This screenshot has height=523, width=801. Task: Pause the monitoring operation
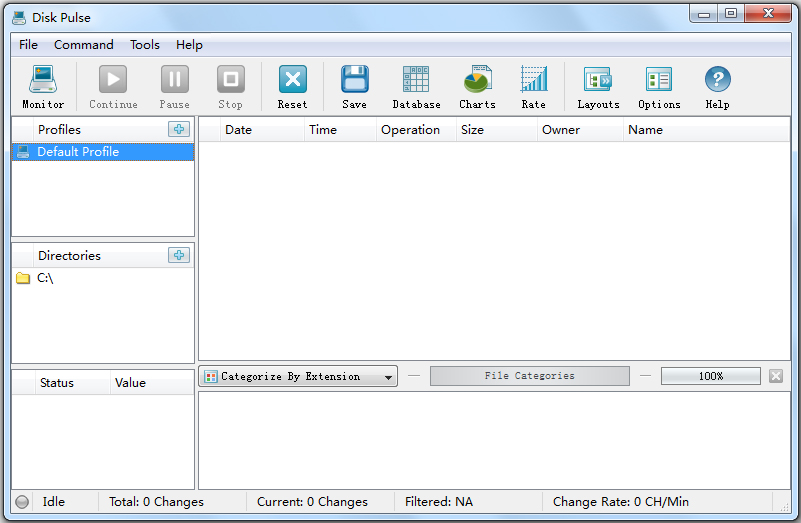(x=174, y=87)
